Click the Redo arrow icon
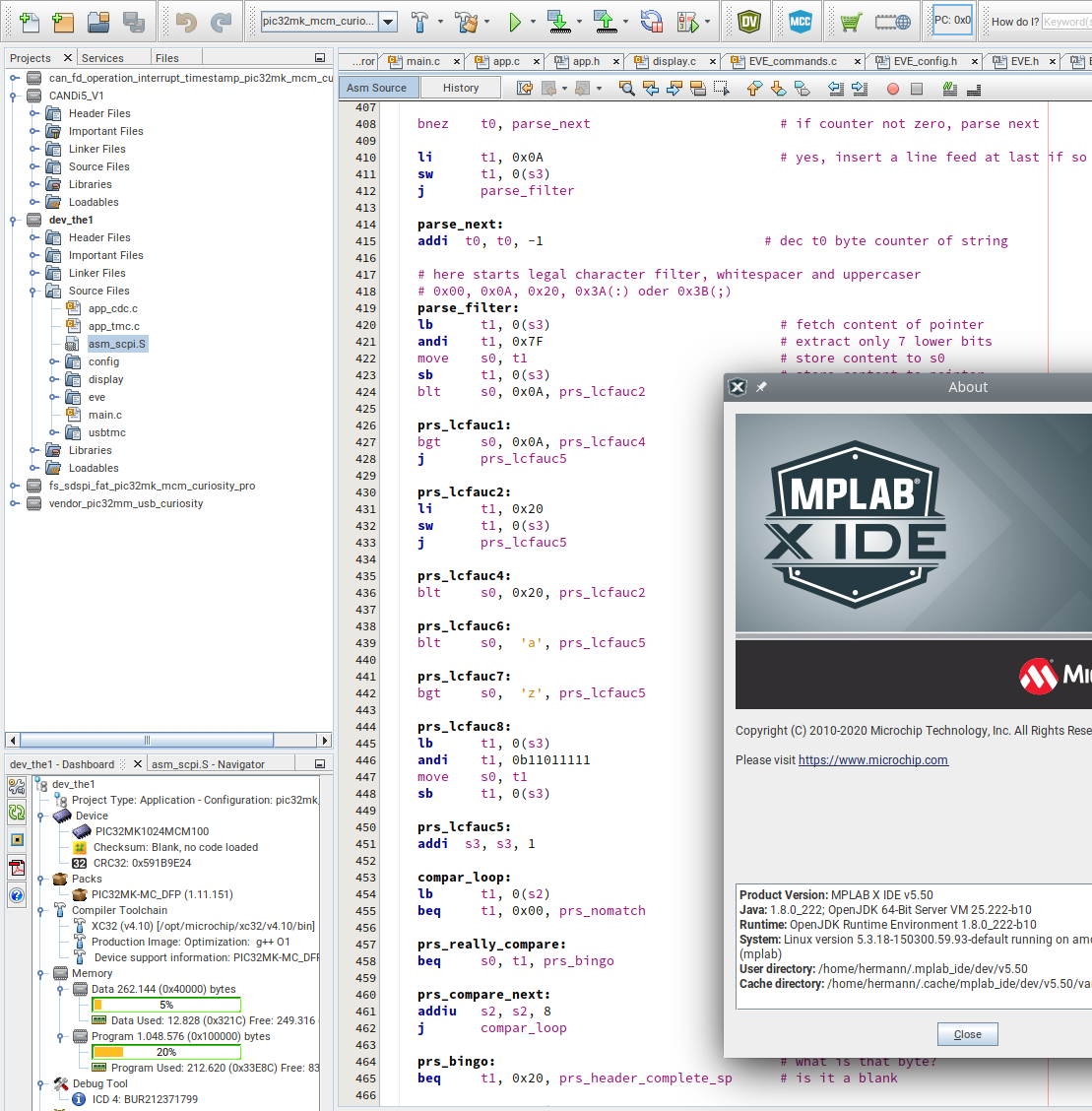This screenshot has width=1092, height=1111. pyautogui.click(x=222, y=22)
